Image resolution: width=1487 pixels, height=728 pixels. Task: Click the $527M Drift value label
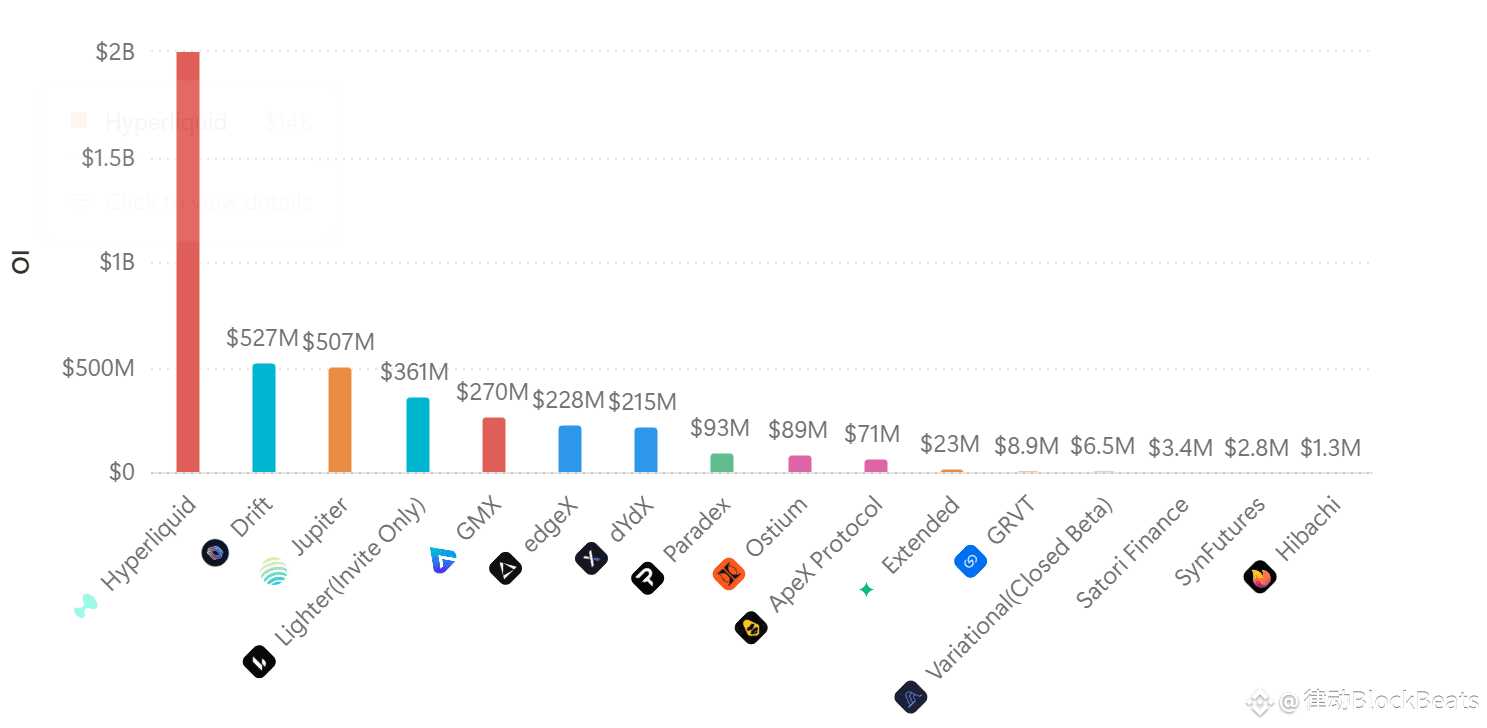[262, 338]
